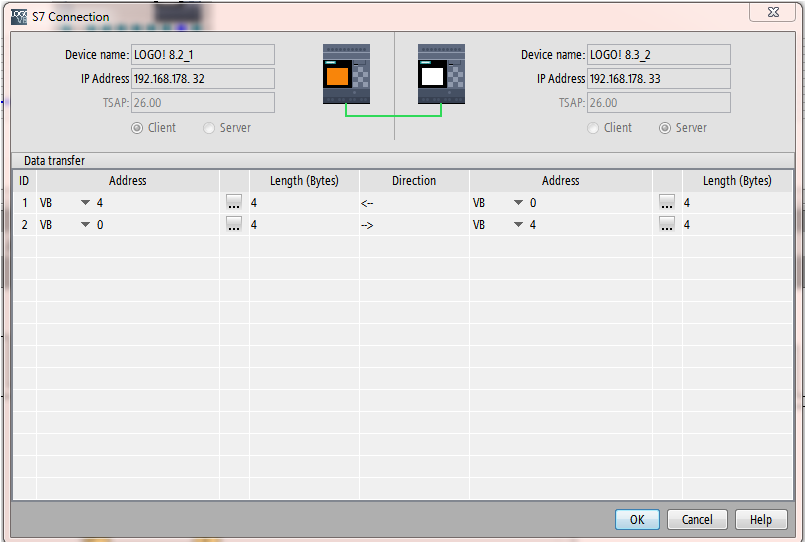Click the left Address column header
The image size is (806, 543).
tap(127, 180)
